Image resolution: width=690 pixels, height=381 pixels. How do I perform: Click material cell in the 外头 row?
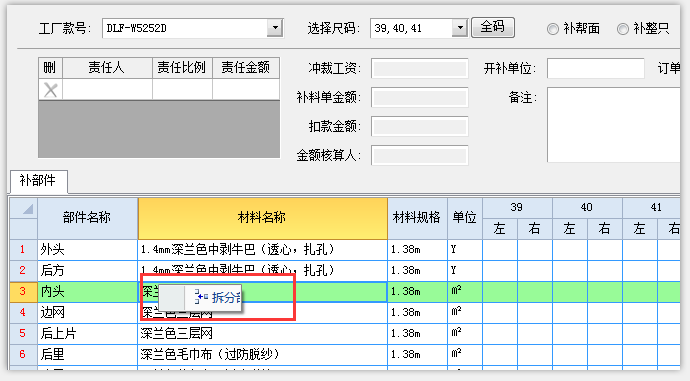[x=263, y=250]
